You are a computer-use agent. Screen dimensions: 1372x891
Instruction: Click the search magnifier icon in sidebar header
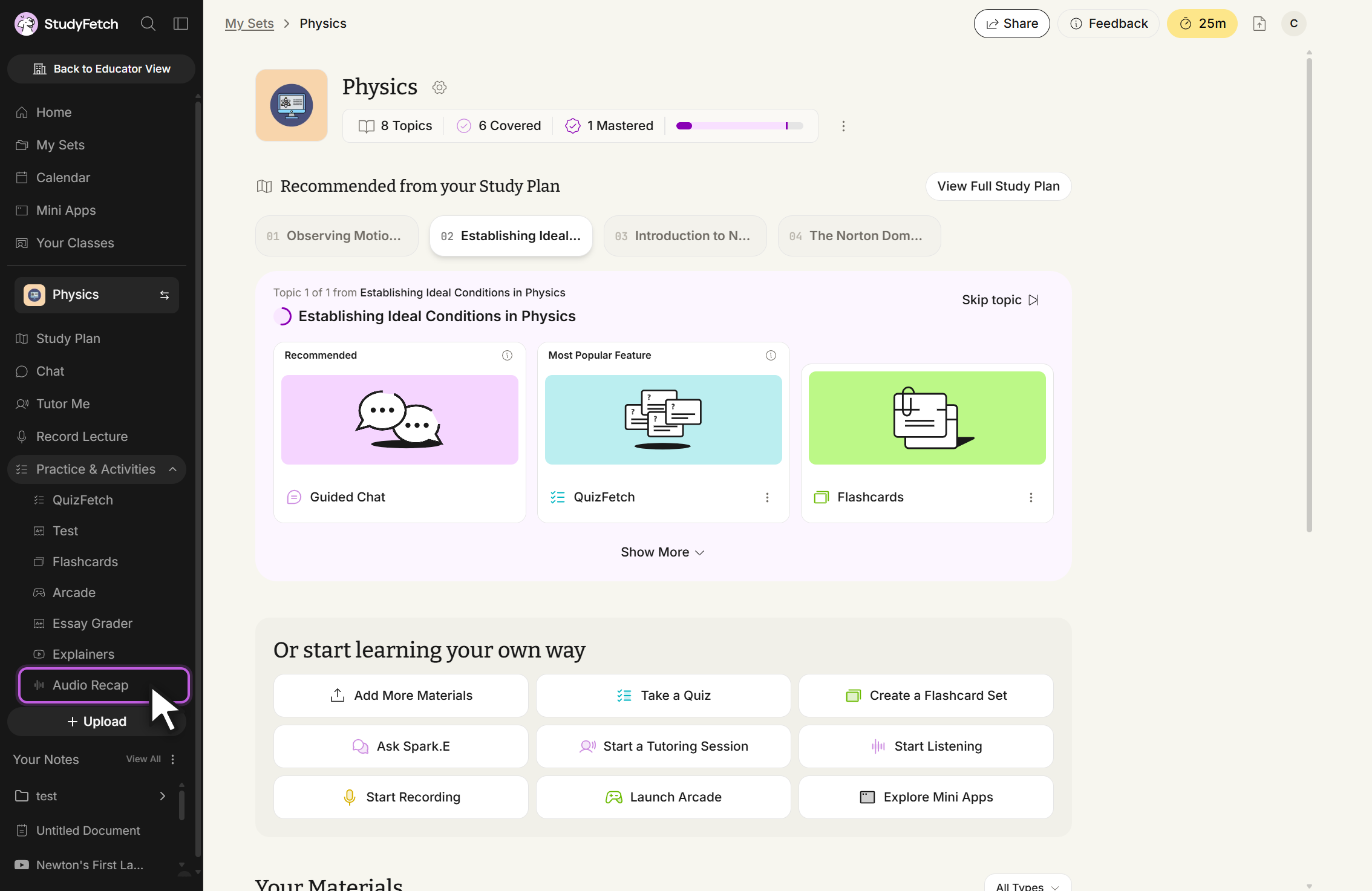pos(148,24)
